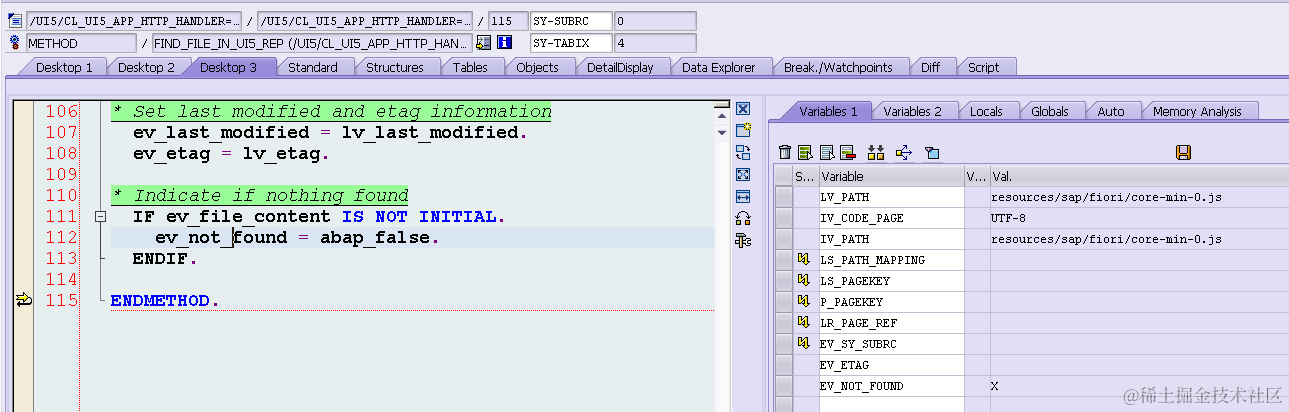Open the Break./Watchpoints tab
Screen dimensions: 1289x412
pos(838,67)
